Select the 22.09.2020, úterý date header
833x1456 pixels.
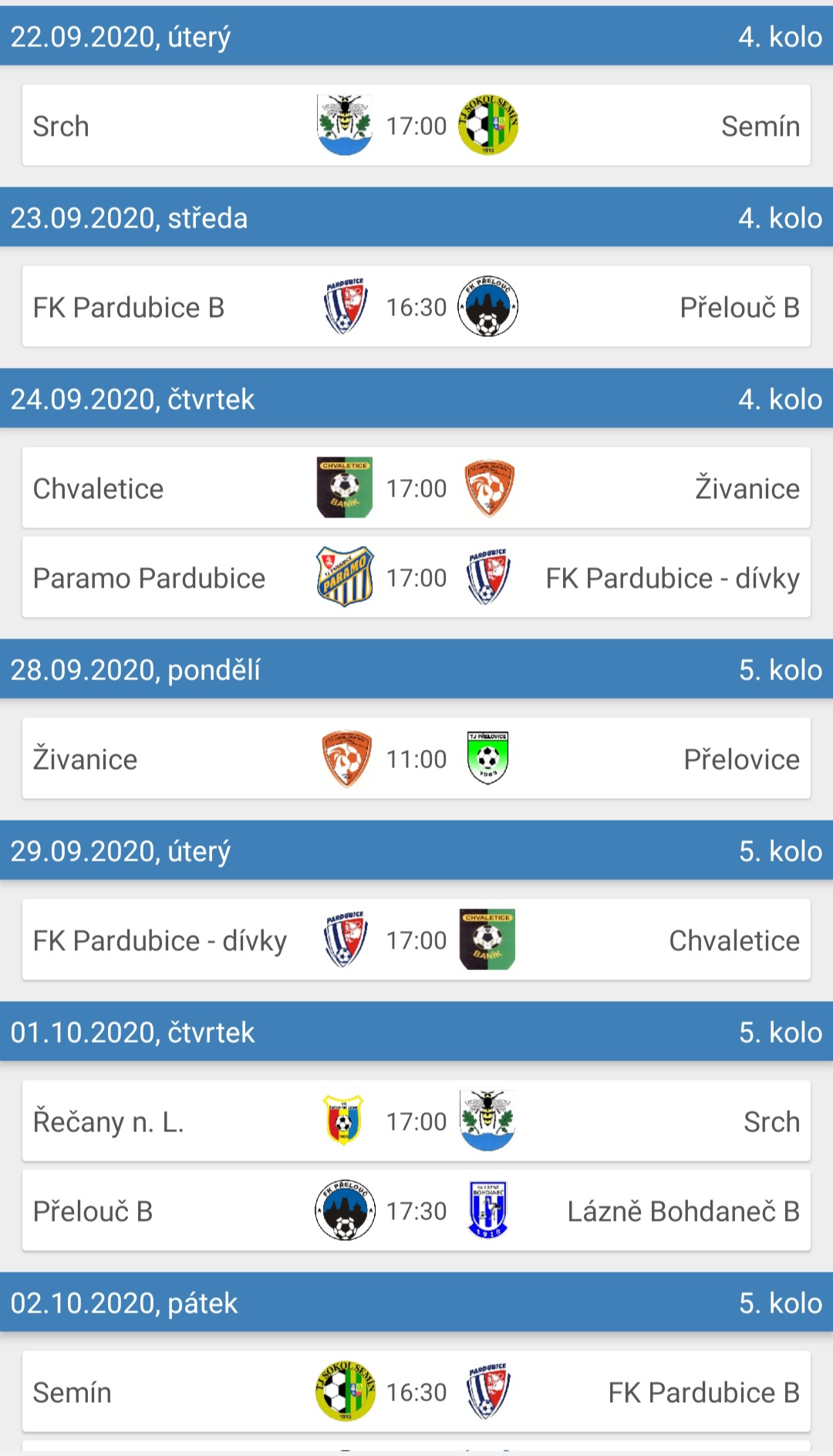click(120, 37)
